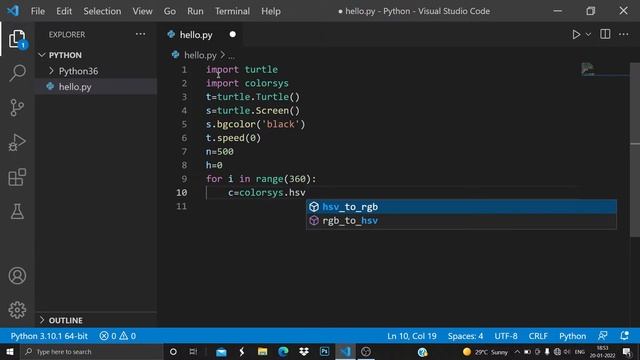640x360 pixels.
Task: Open Mail app on taskbar
Action: coord(221,352)
